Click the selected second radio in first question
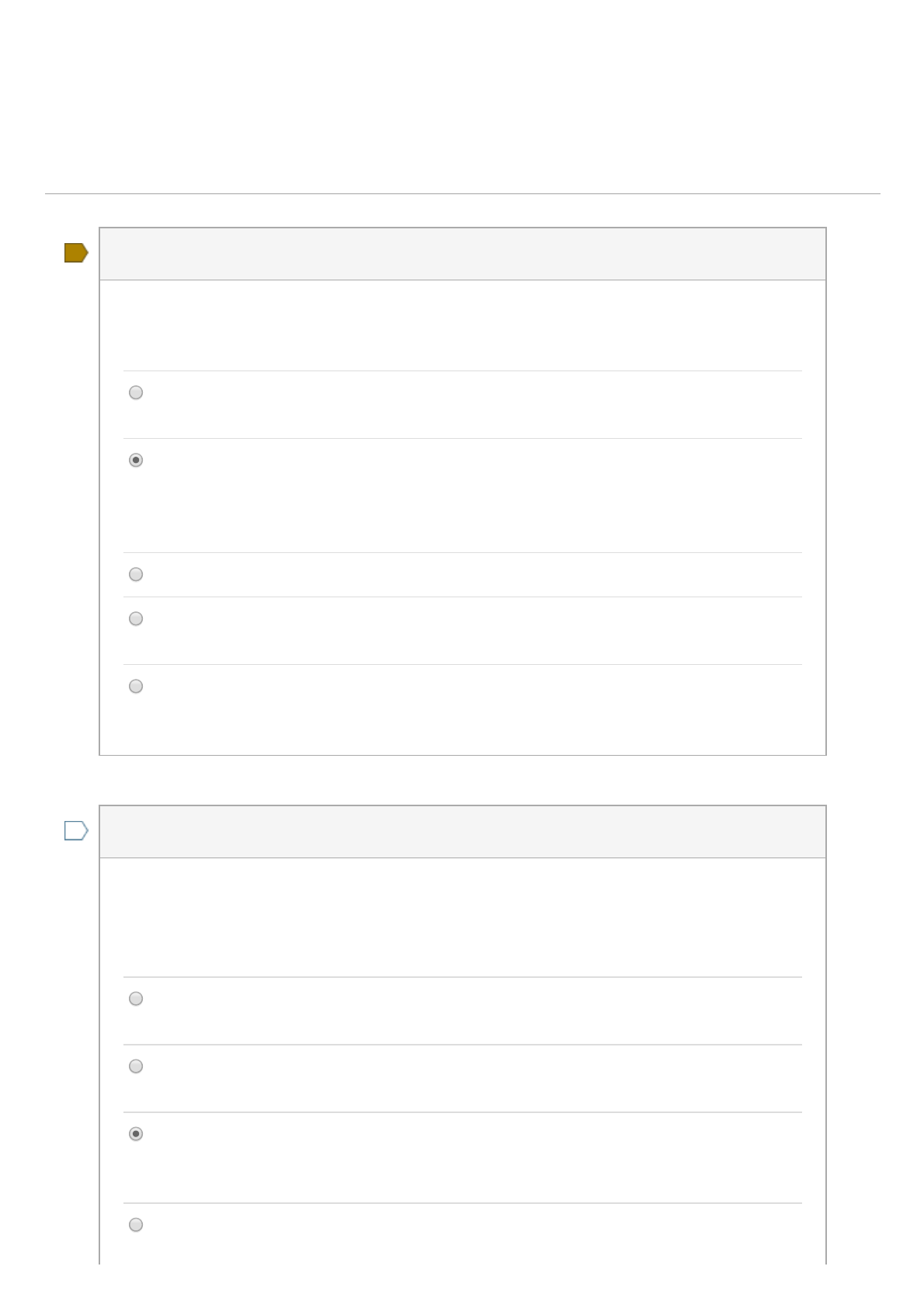Image resolution: width=924 pixels, height=1308 pixels. pos(136,461)
